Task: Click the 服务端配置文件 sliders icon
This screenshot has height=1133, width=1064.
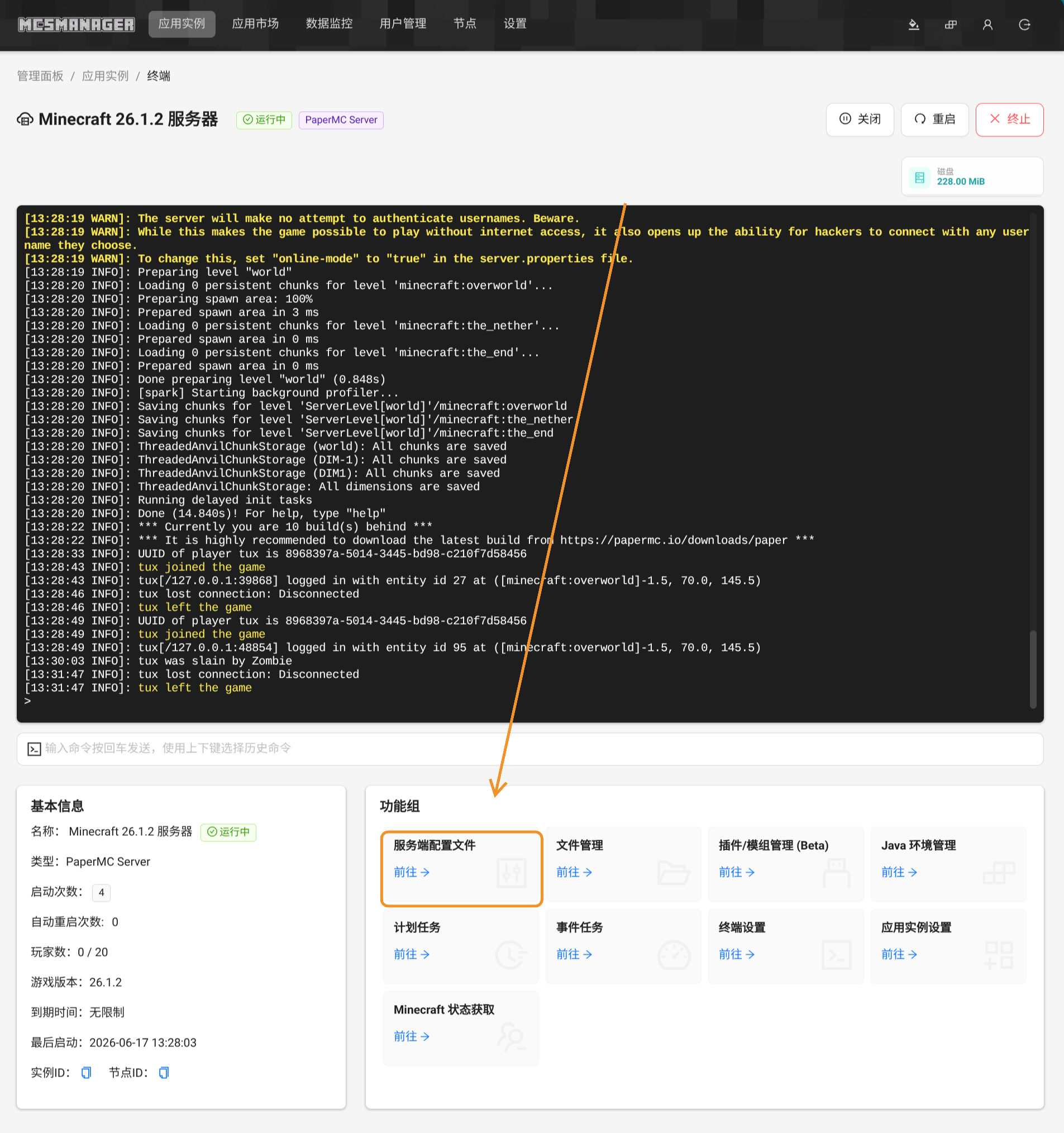Action: pyautogui.click(x=511, y=872)
